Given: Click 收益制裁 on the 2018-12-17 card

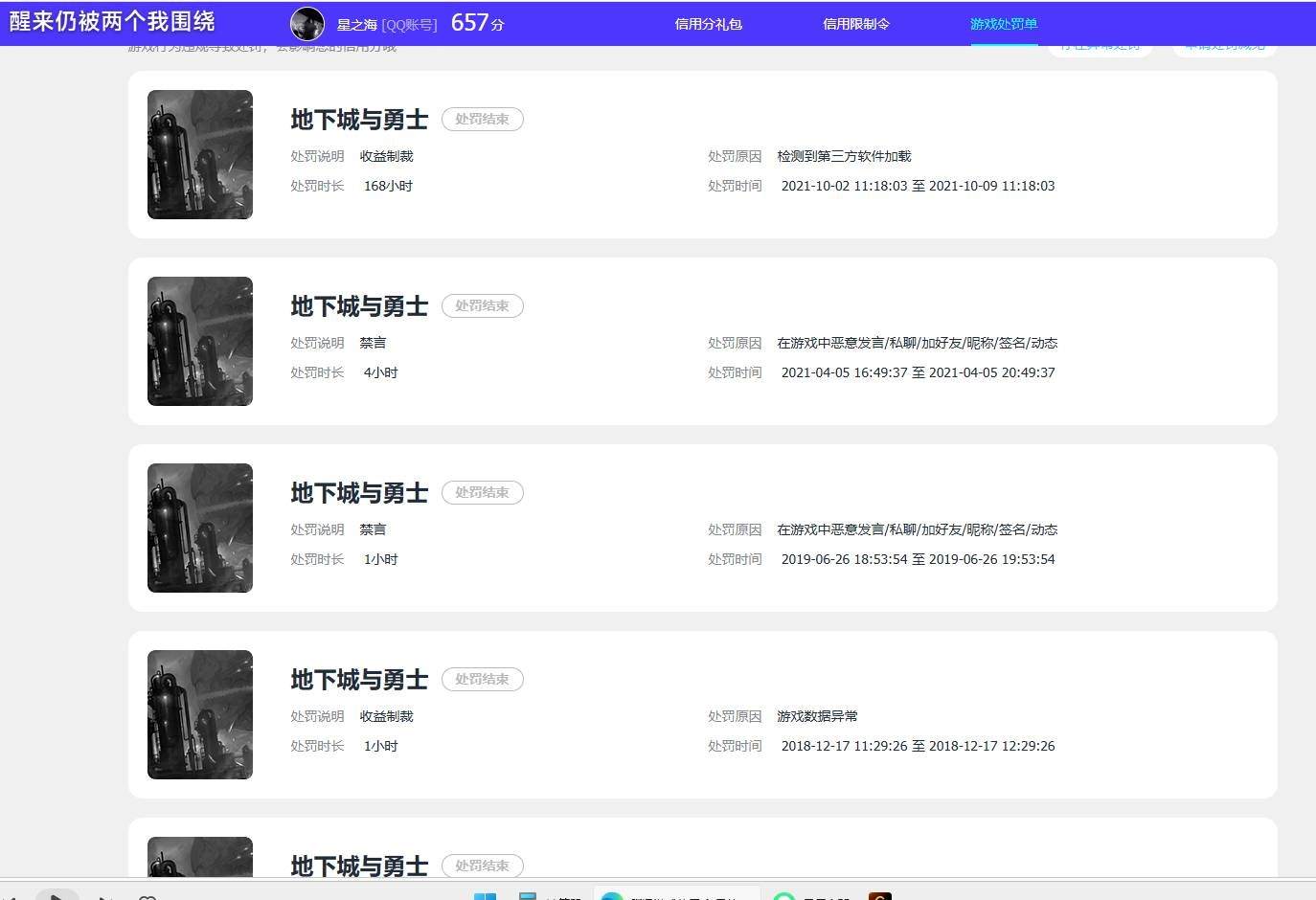Looking at the screenshot, I should coord(386,716).
